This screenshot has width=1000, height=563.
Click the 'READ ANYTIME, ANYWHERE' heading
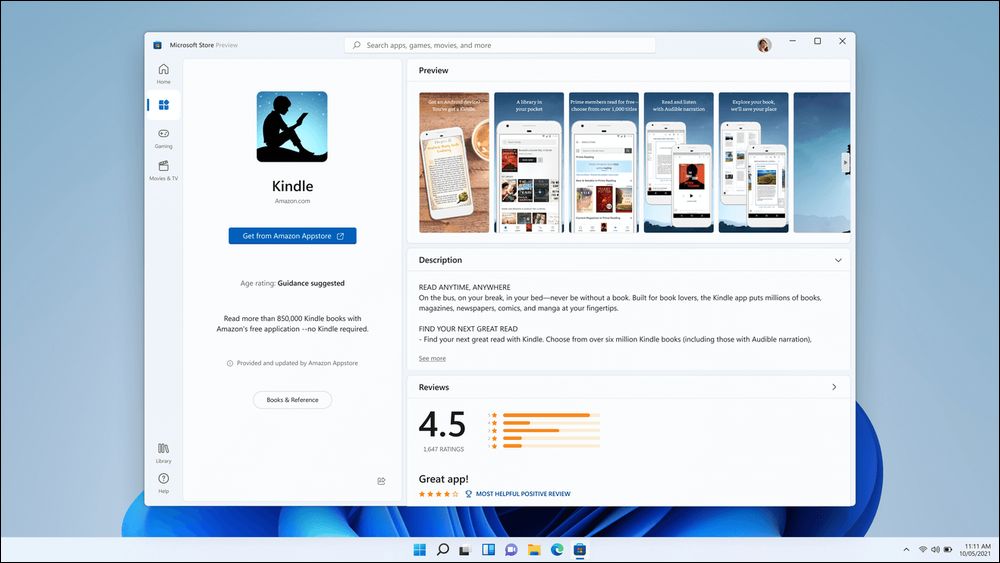click(464, 288)
